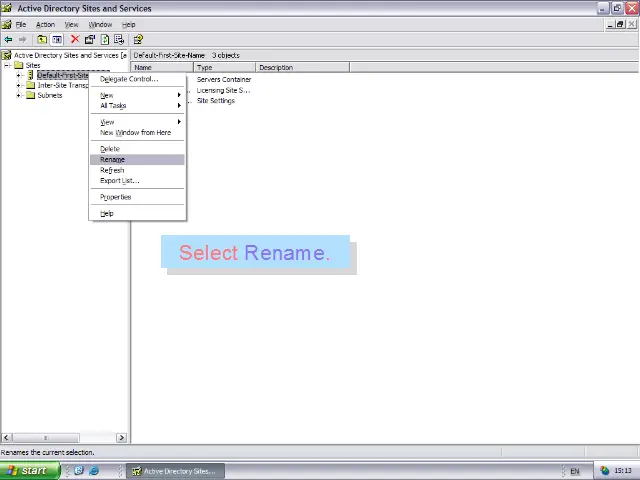This screenshot has width=640, height=480.
Task: Open the Action menu
Action: click(x=45, y=24)
